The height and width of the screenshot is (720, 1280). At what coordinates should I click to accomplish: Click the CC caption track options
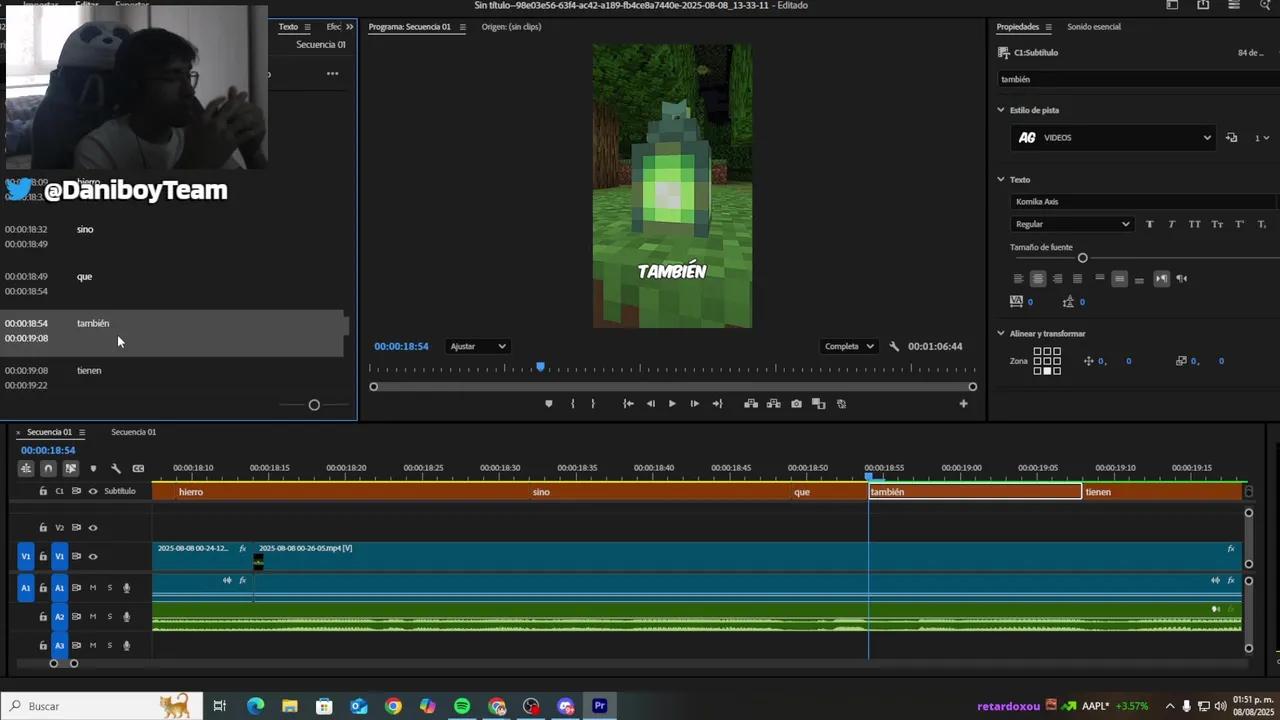138,468
